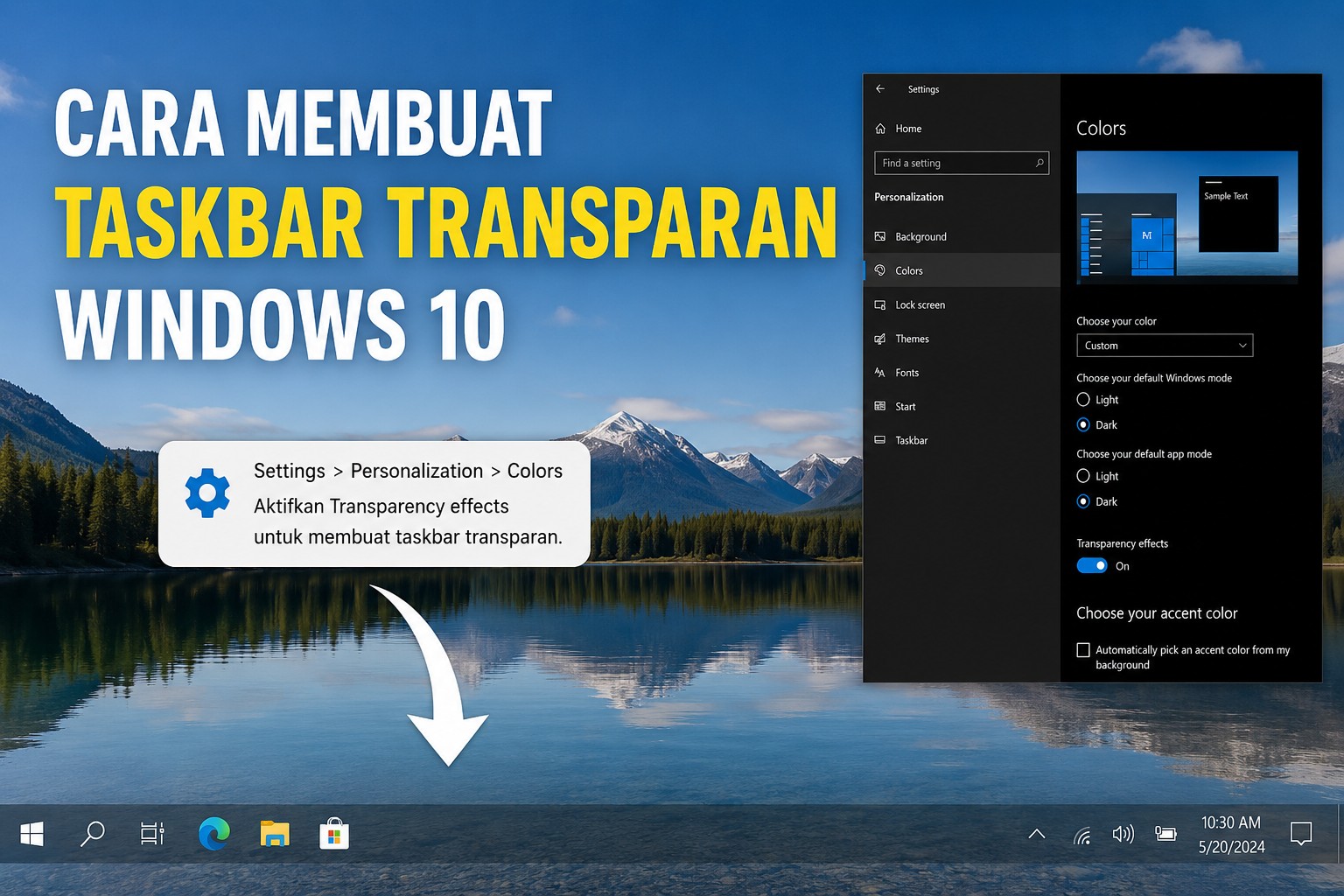The image size is (1344, 896).
Task: Click the Colors palette icon
Action: (x=880, y=270)
